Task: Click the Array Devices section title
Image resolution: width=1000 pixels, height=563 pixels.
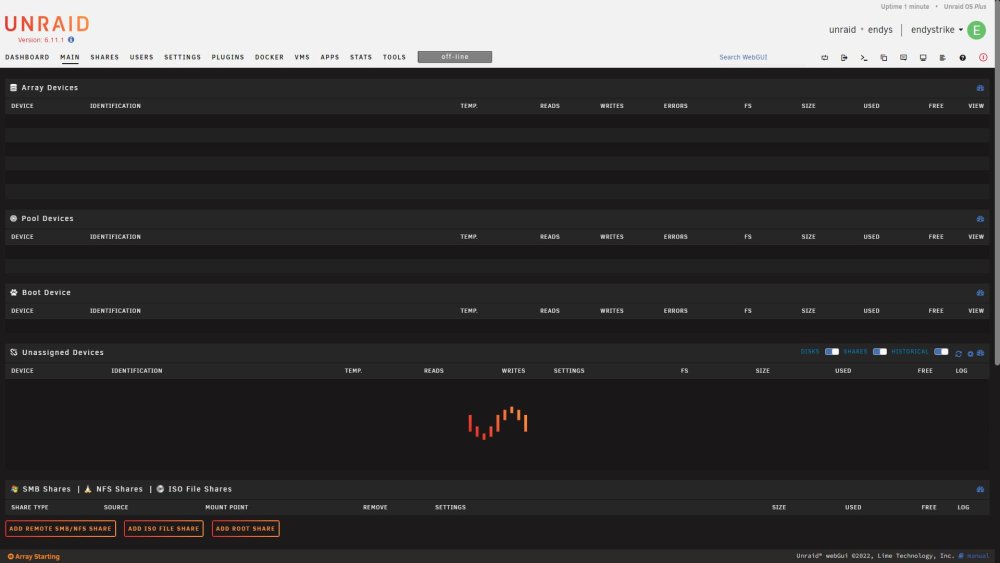Action: tap(50, 87)
